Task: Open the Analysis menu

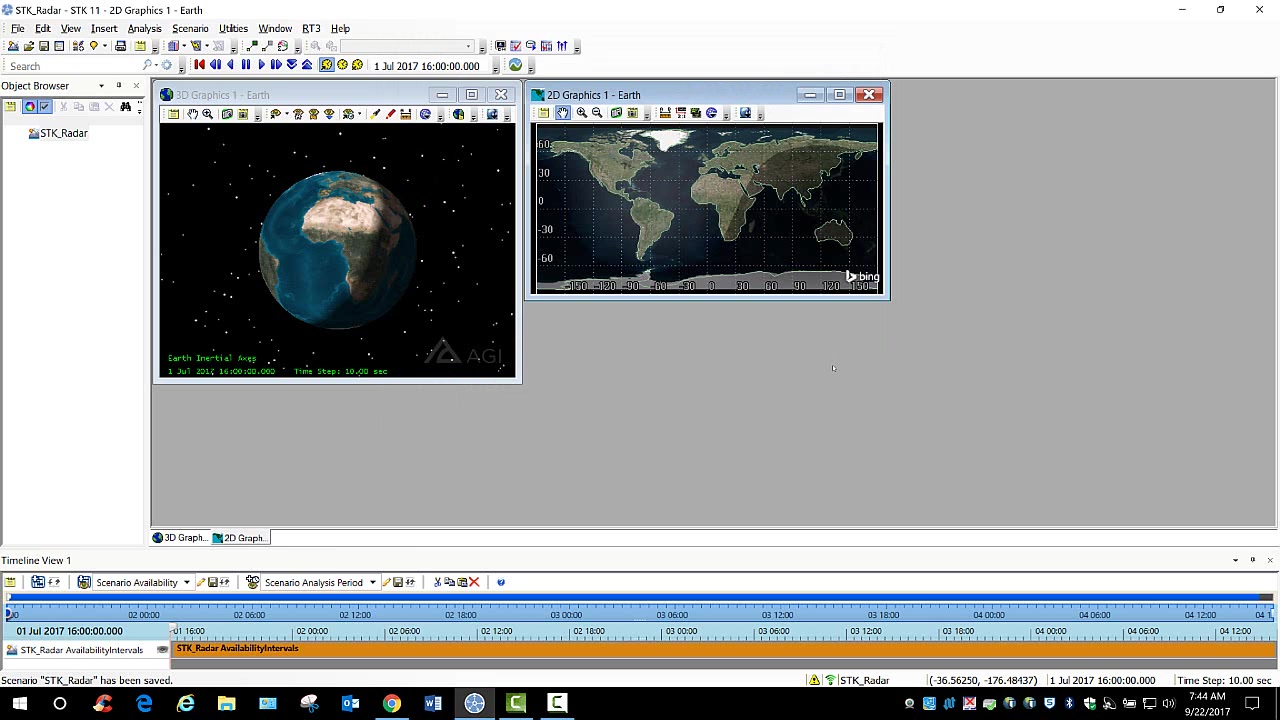Action: 144,28
